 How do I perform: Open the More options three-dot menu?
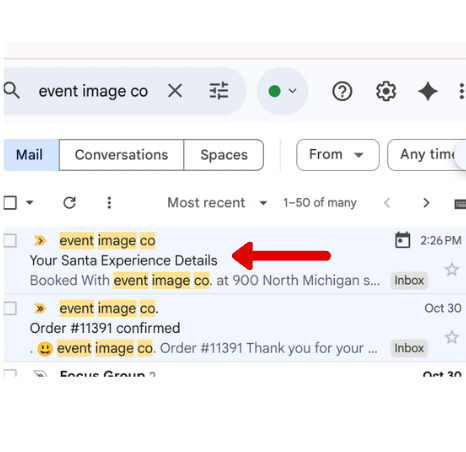(109, 203)
